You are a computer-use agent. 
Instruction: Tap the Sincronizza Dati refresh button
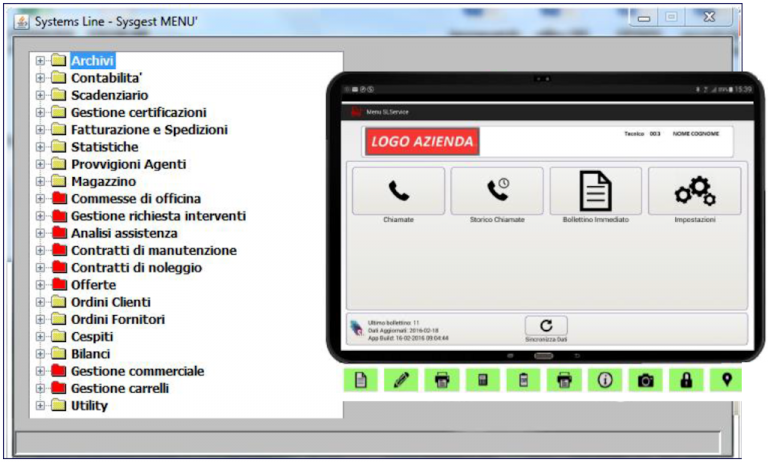(x=546, y=326)
